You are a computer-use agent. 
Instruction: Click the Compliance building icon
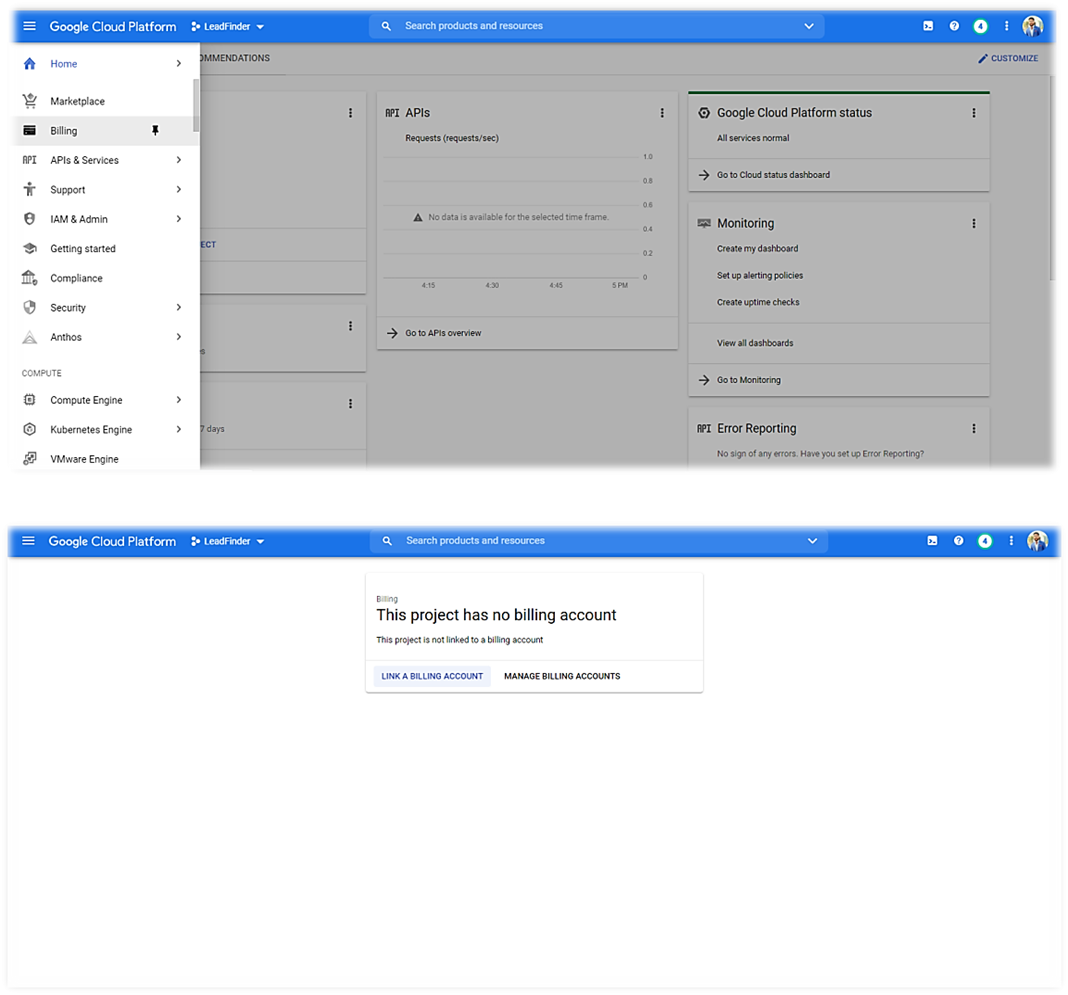coord(30,278)
